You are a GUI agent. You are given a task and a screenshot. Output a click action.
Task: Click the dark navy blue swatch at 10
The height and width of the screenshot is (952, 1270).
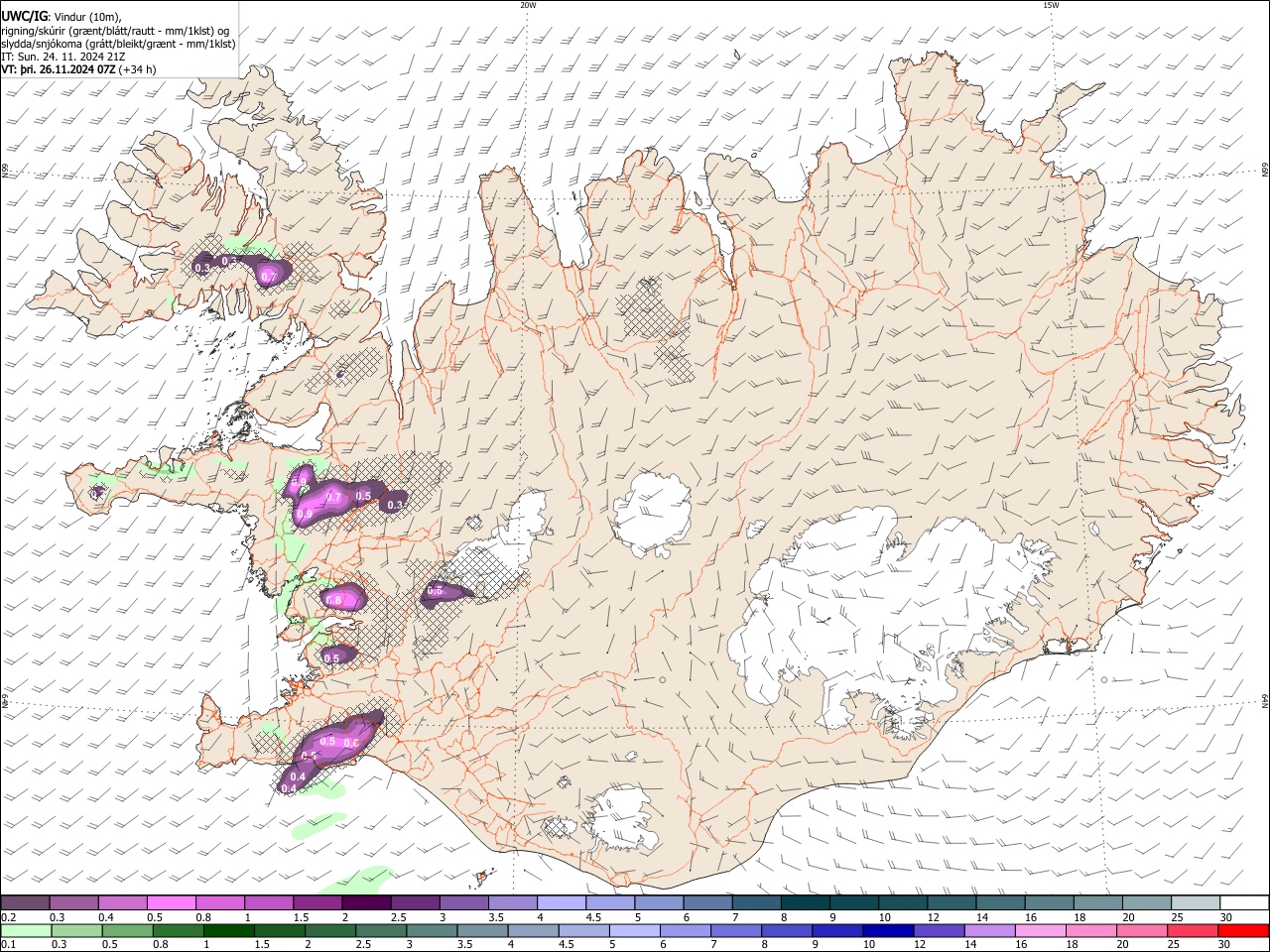pos(887,930)
